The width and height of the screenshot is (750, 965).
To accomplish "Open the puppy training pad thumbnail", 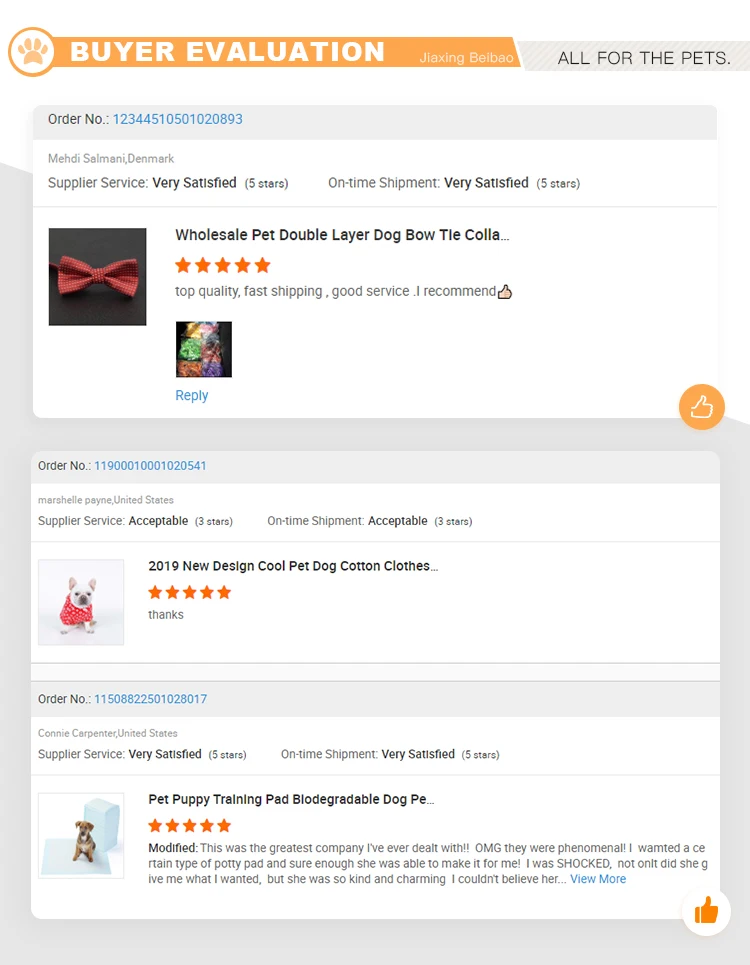I will pyautogui.click(x=81, y=836).
